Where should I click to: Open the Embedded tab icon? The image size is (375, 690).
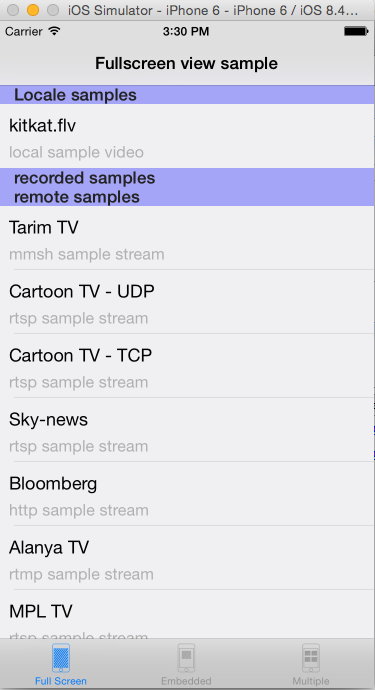pos(186,657)
